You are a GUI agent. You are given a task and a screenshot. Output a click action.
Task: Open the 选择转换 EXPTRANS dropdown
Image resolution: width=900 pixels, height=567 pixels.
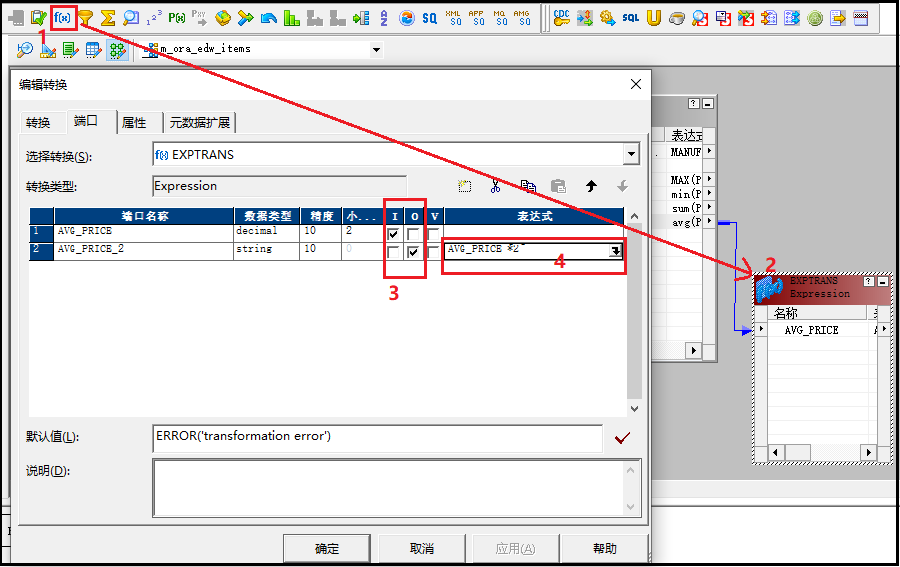pyautogui.click(x=631, y=154)
